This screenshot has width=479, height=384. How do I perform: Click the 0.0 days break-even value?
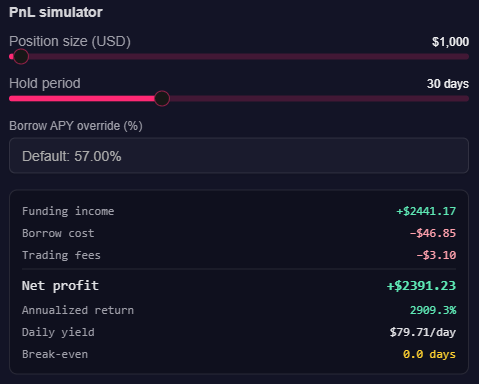tap(429, 354)
